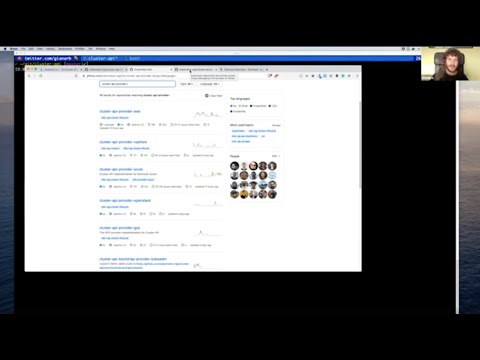Expand the Language filter dropdown

pos(209,84)
